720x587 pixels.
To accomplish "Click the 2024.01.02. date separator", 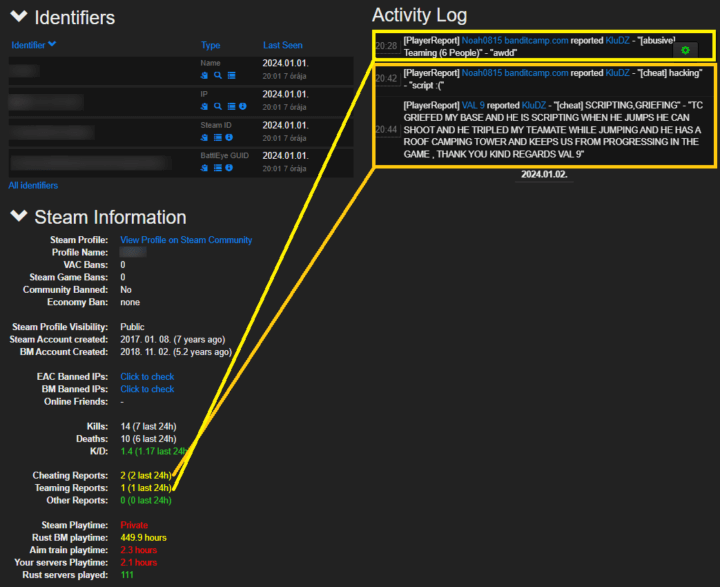I will [544, 175].
